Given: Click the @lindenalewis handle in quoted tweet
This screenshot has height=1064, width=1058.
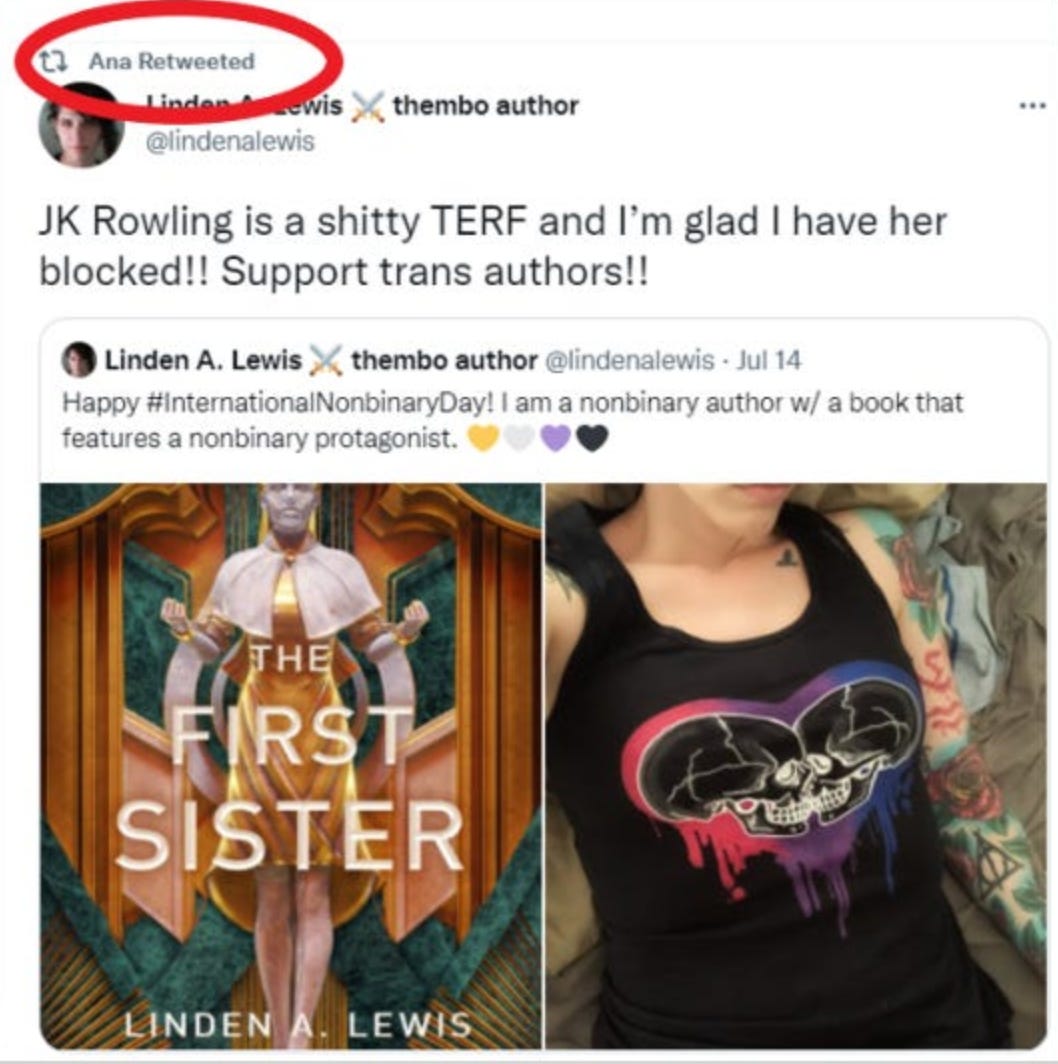Looking at the screenshot, I should [630, 360].
